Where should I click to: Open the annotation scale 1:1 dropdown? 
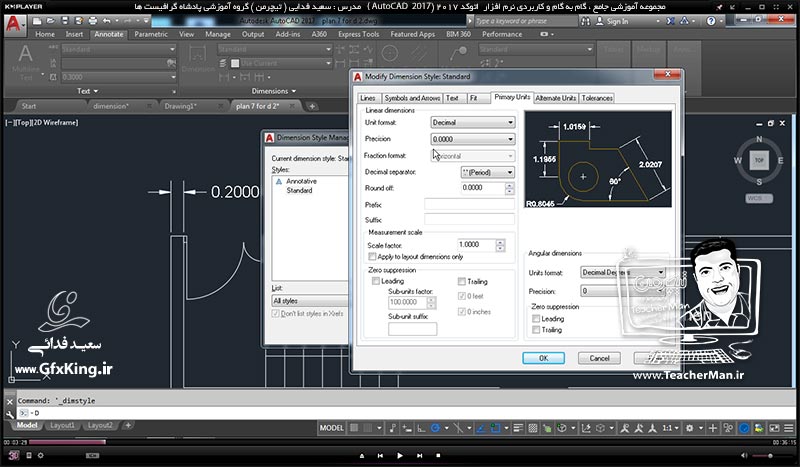click(670, 428)
